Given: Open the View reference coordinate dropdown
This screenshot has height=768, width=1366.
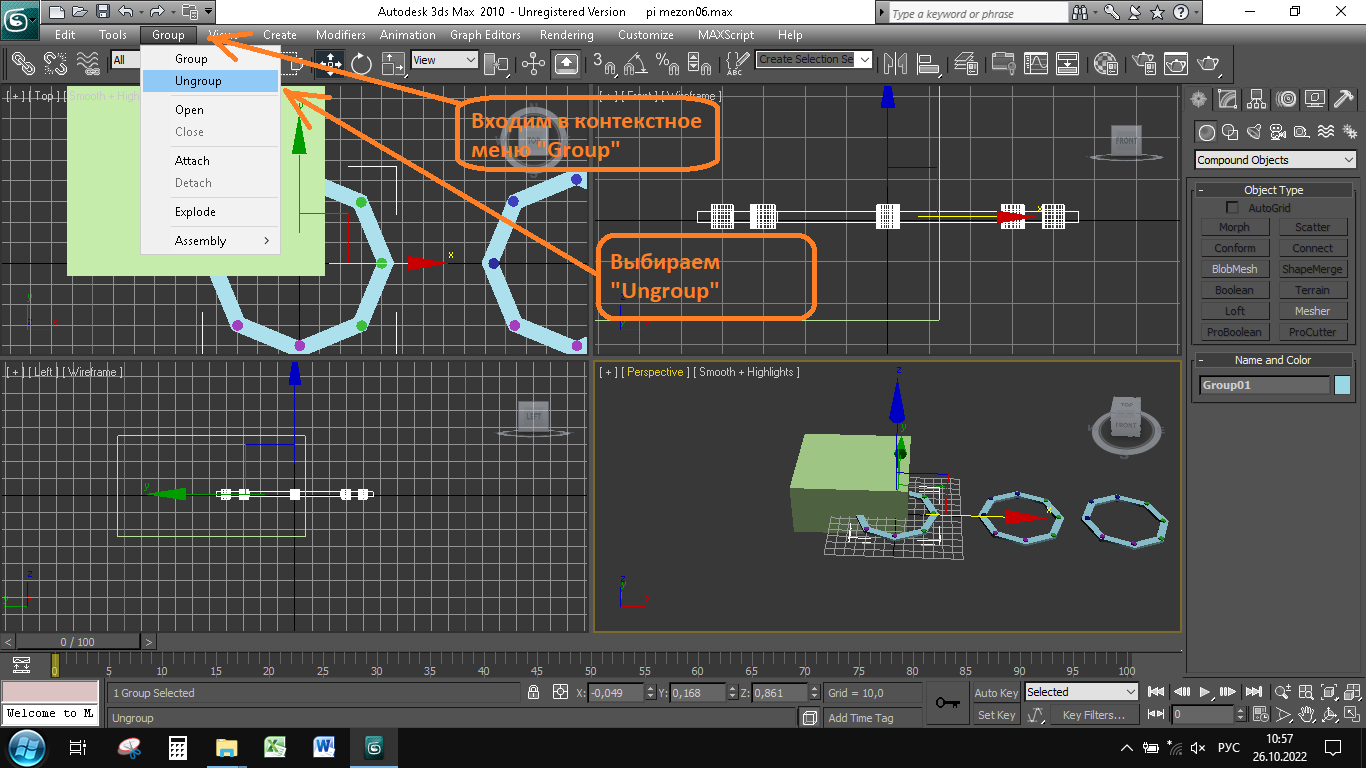Looking at the screenshot, I should pyautogui.click(x=445, y=60).
